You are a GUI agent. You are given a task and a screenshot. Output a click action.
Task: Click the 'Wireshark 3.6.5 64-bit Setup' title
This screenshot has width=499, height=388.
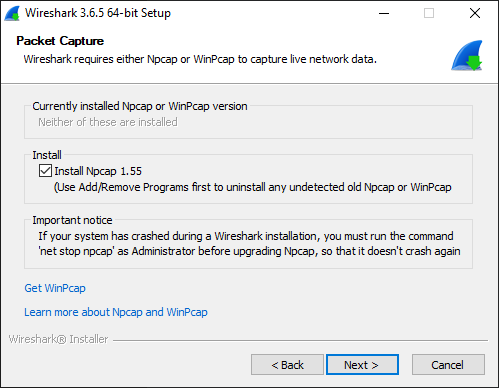[x=98, y=13]
